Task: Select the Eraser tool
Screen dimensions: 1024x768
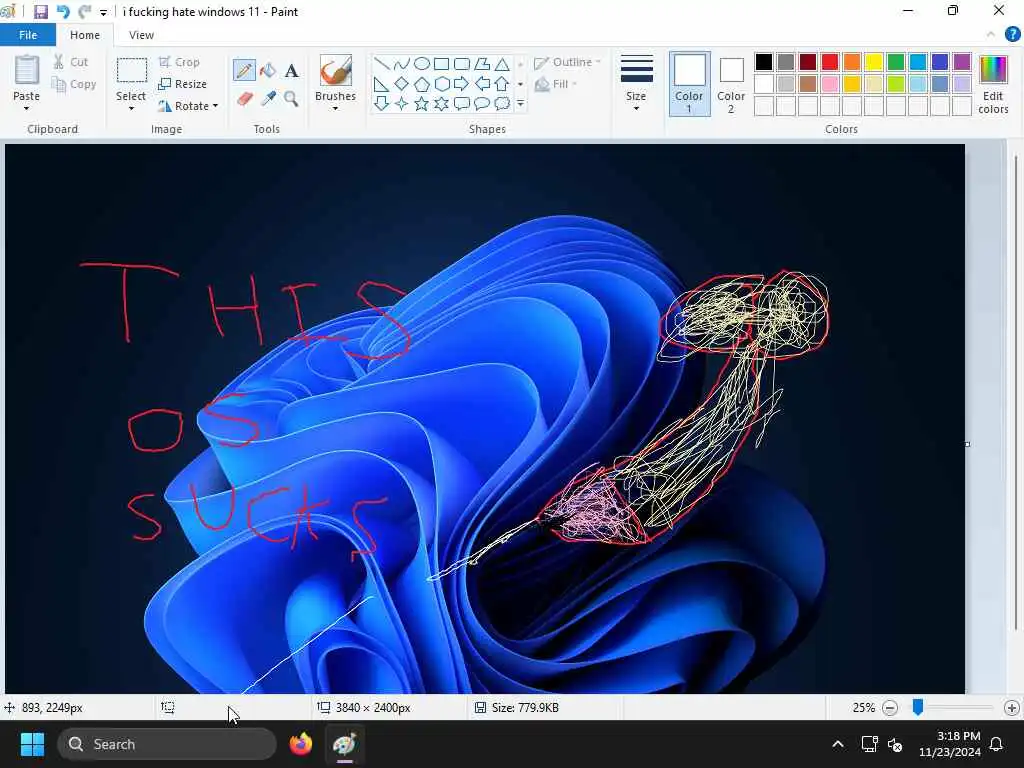Action: point(244,99)
